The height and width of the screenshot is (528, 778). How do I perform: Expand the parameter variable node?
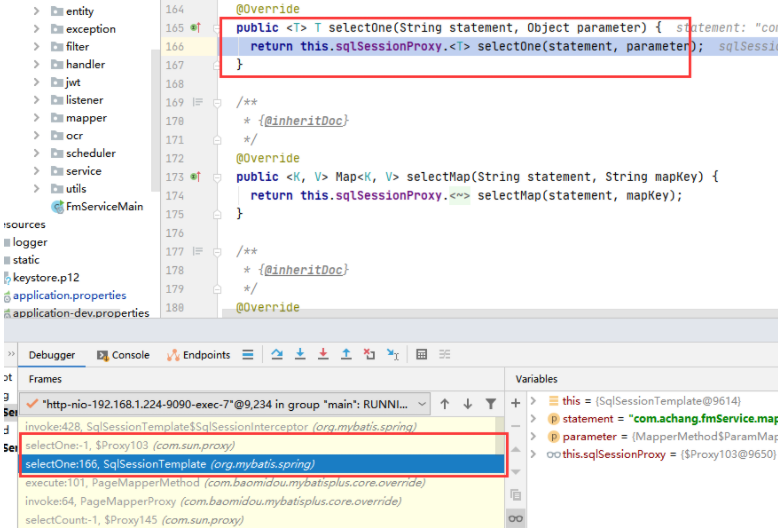(533, 436)
